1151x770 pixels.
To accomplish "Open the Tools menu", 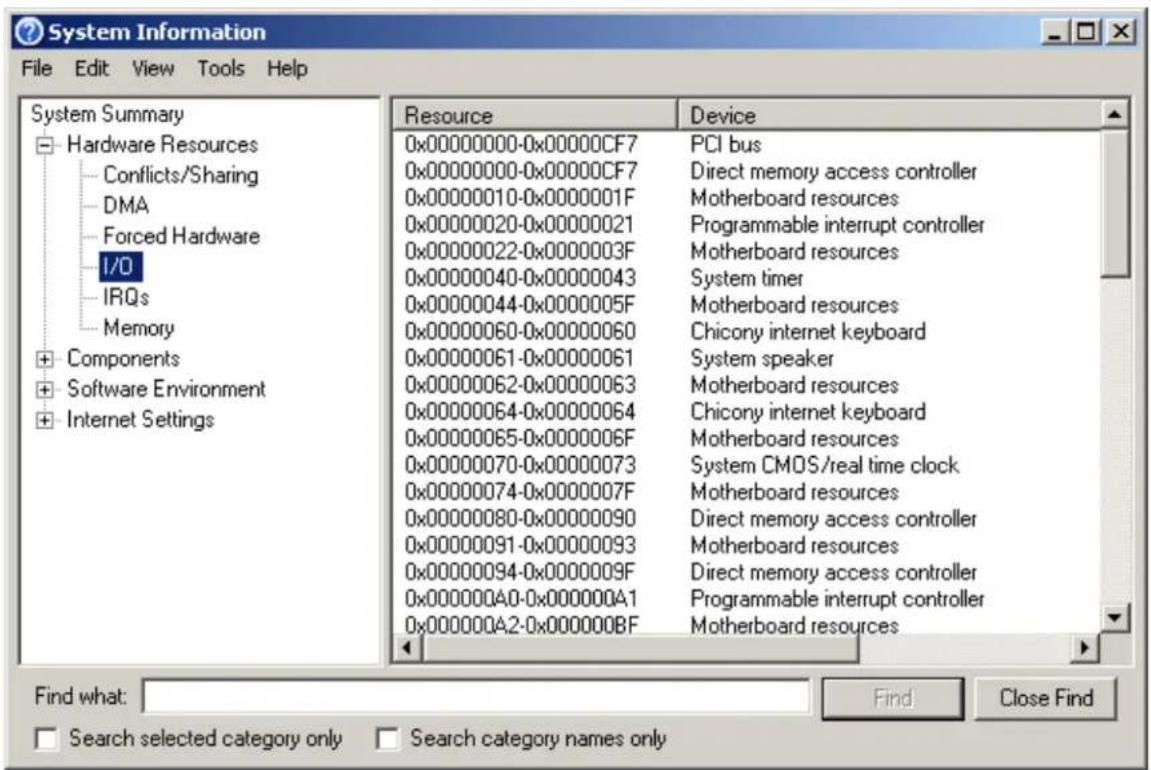I will (220, 68).
